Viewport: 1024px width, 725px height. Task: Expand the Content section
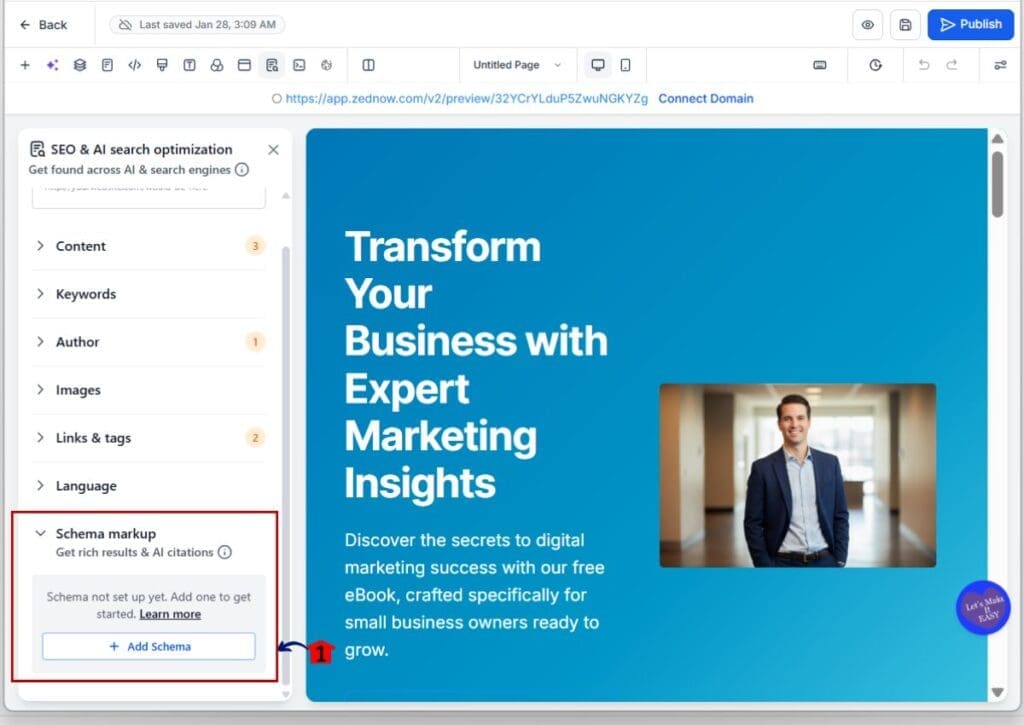81,246
